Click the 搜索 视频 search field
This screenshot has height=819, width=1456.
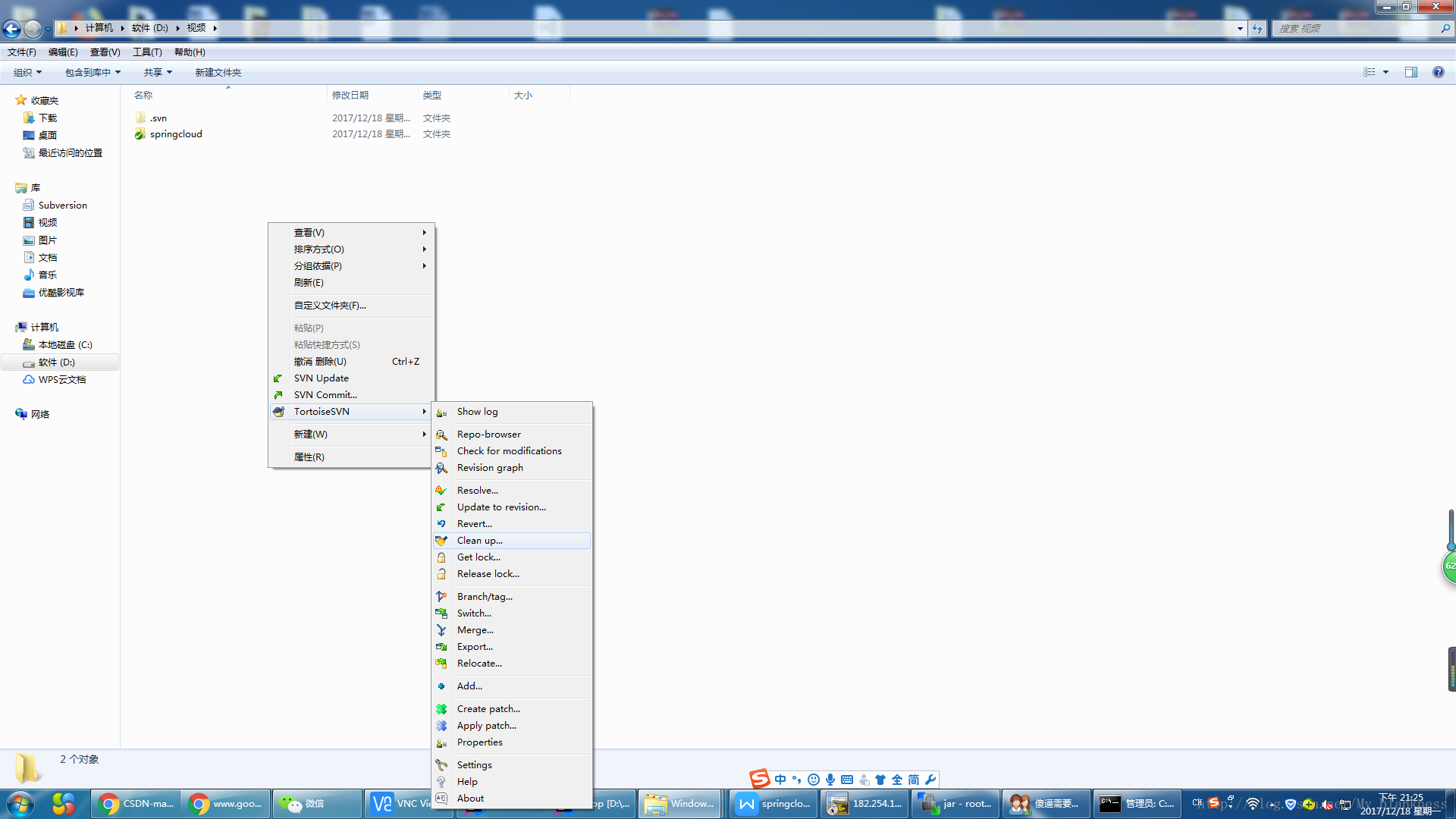coord(1357,28)
